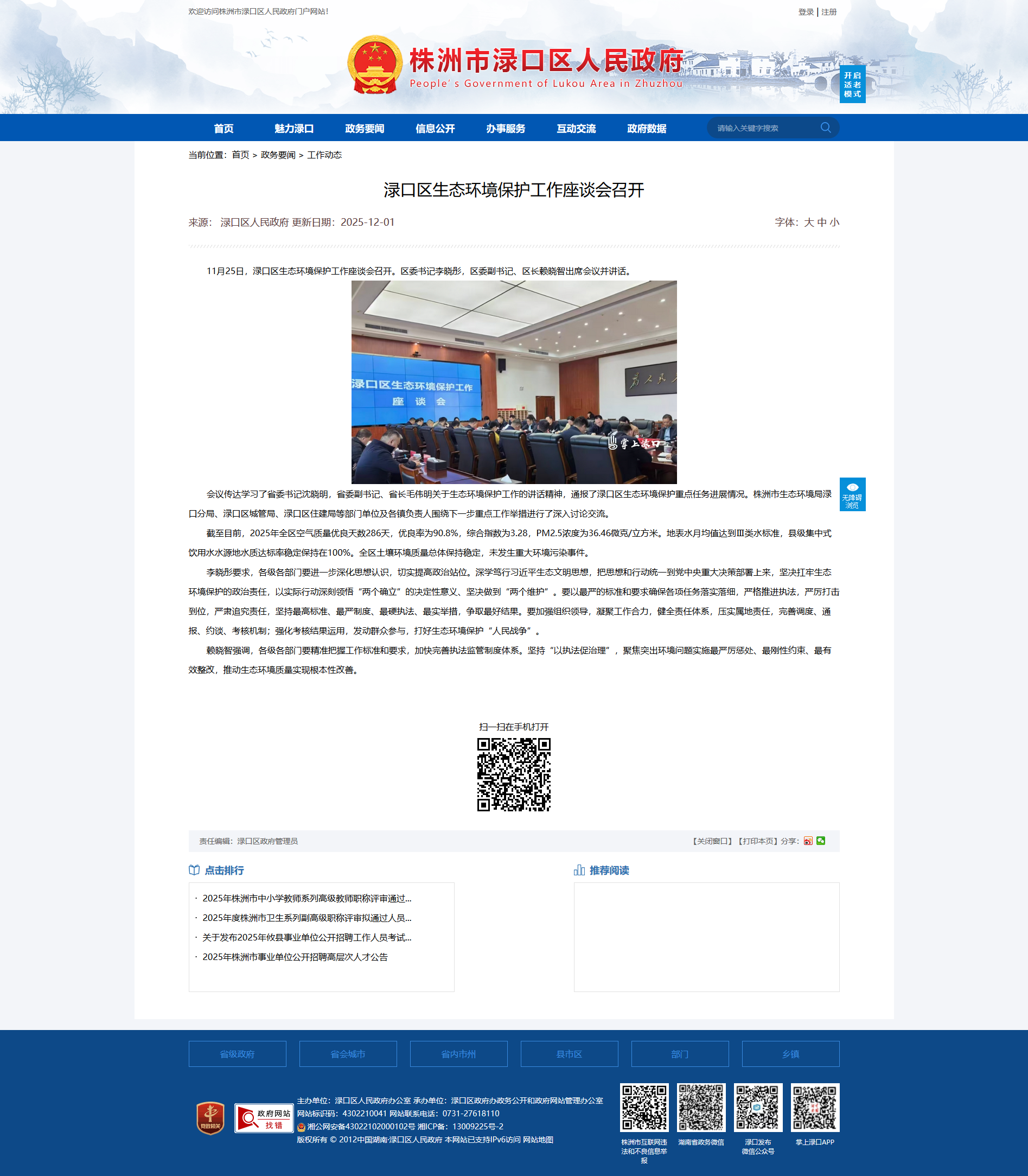
Task: Toggle 无障碍浏览 accessibility browsing
Action: point(852,494)
